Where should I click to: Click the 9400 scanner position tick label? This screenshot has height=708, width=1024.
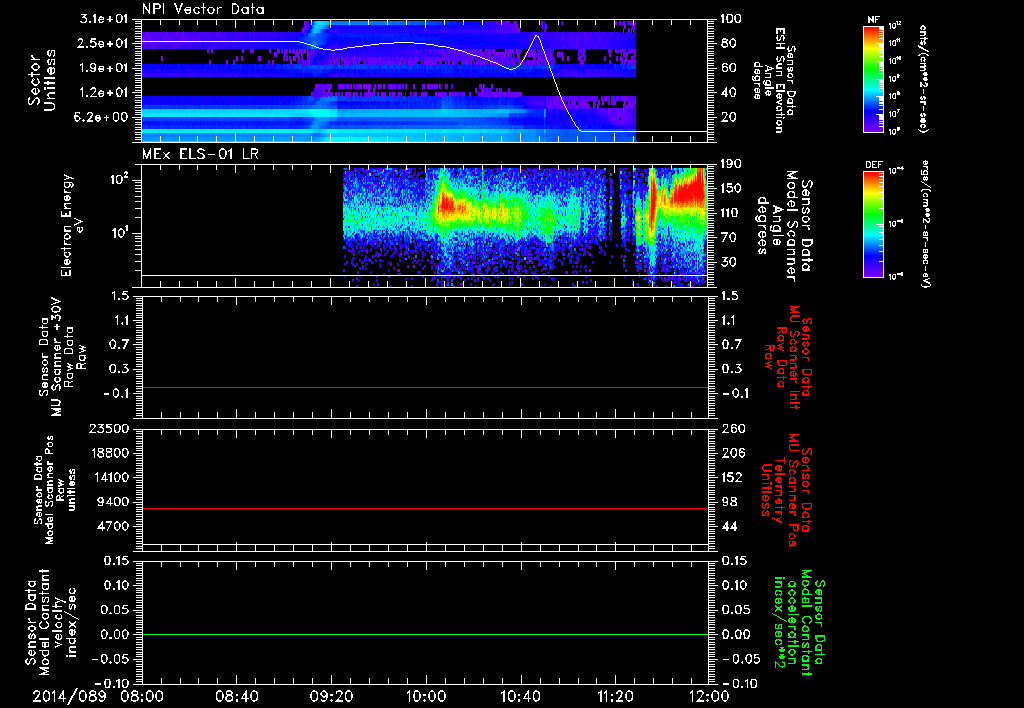pos(112,502)
